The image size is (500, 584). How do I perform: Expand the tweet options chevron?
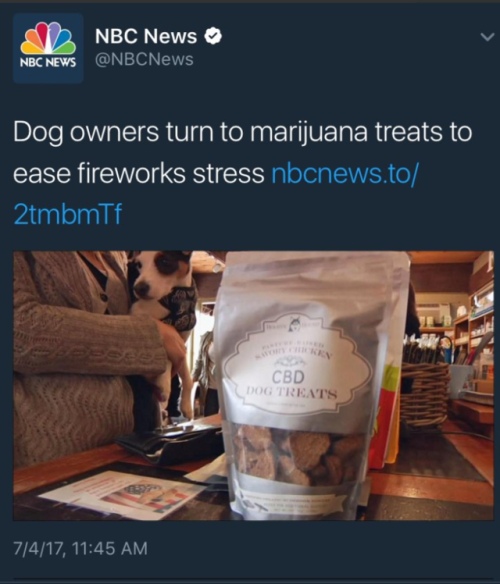coord(487,37)
